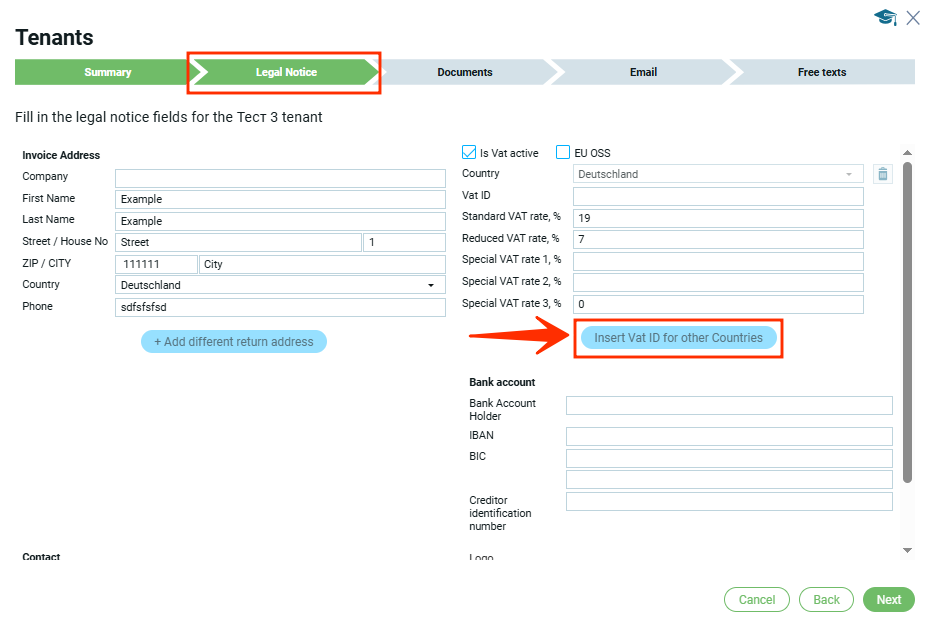The width and height of the screenshot is (925, 617).
Task: Uncheck the Is Vat active checkbox
Action: 469,153
